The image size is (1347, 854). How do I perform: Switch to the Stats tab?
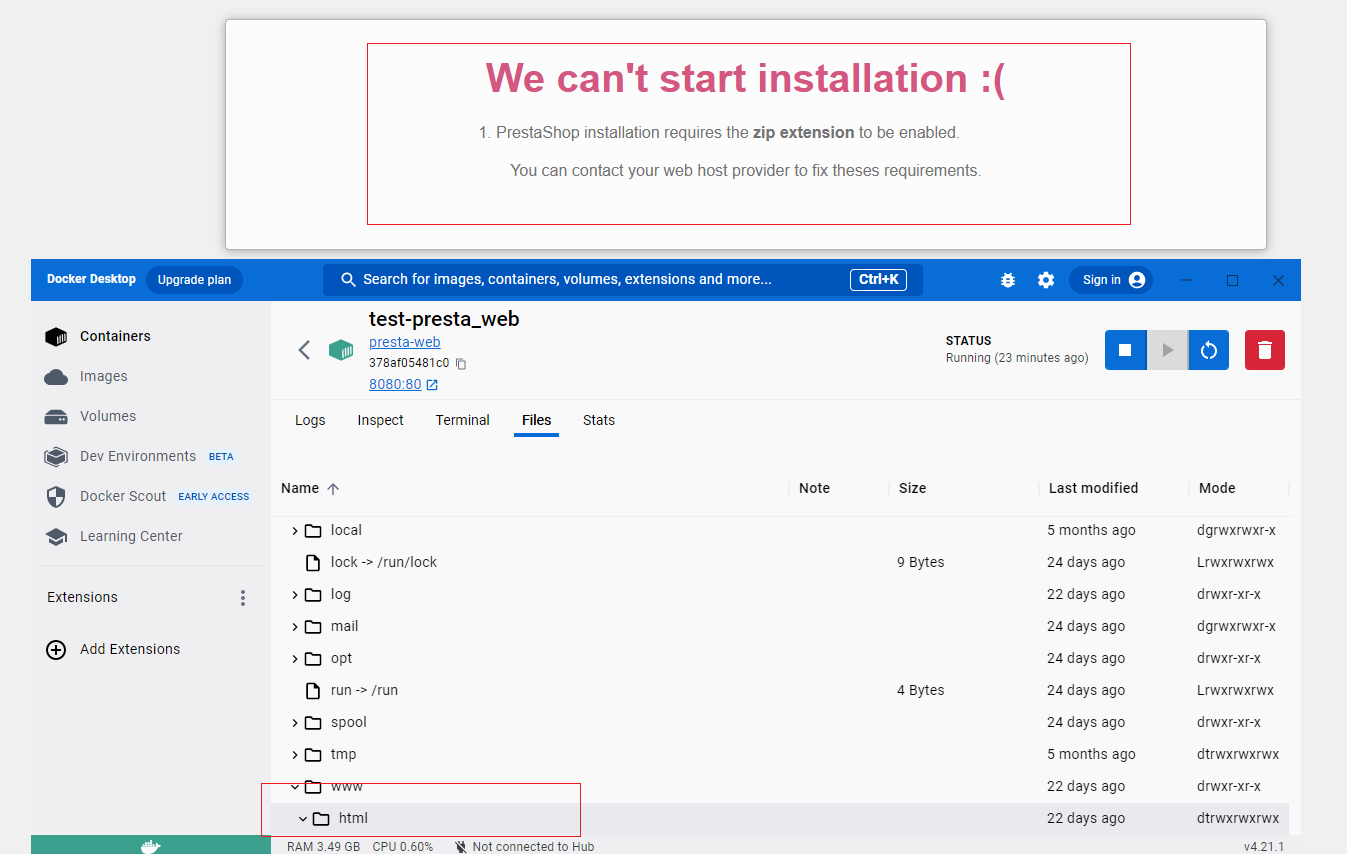[x=599, y=420]
